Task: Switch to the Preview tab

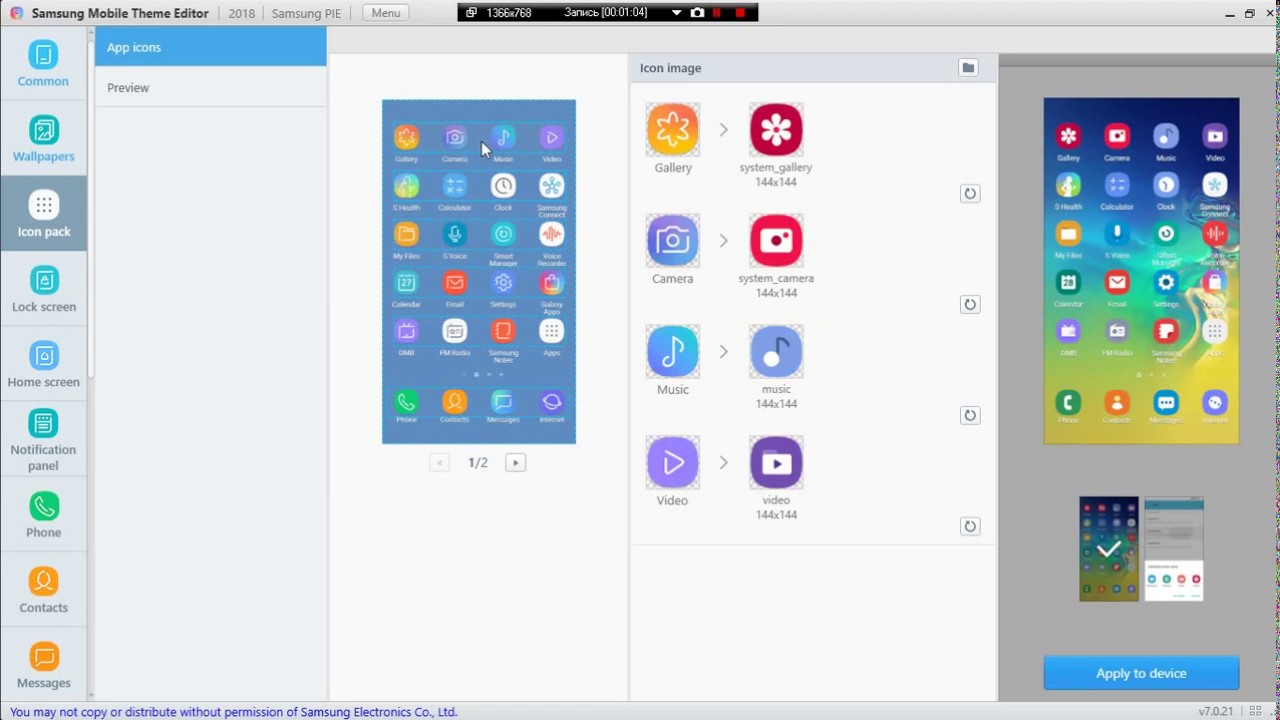Action: [210, 87]
